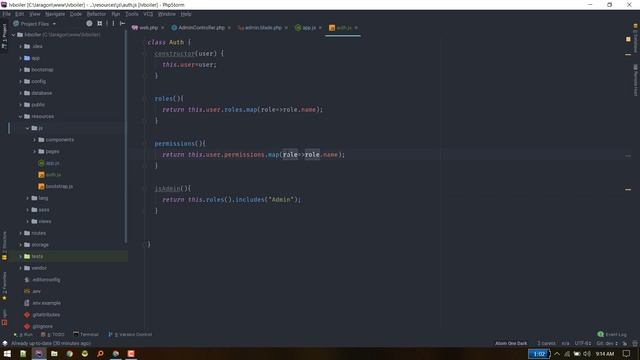Collapse the js folder
Screen dimensions: 640x360
coord(27,128)
